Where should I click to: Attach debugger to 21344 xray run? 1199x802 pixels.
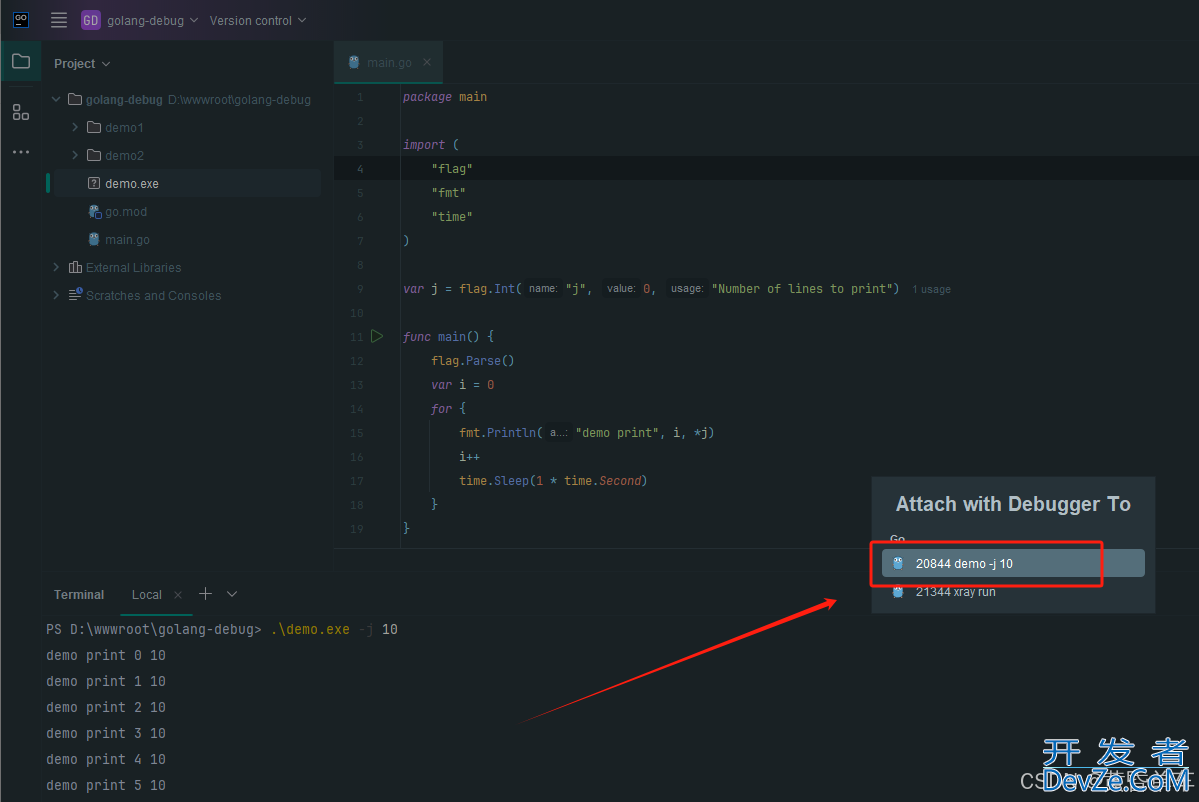click(x=1012, y=592)
